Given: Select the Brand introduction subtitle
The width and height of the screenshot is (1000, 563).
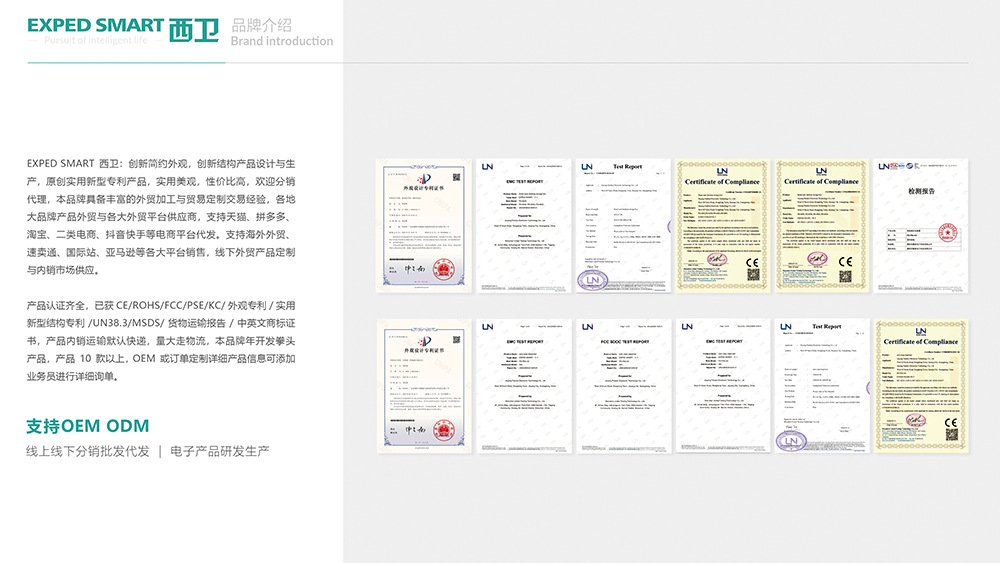Looking at the screenshot, I should tap(282, 41).
